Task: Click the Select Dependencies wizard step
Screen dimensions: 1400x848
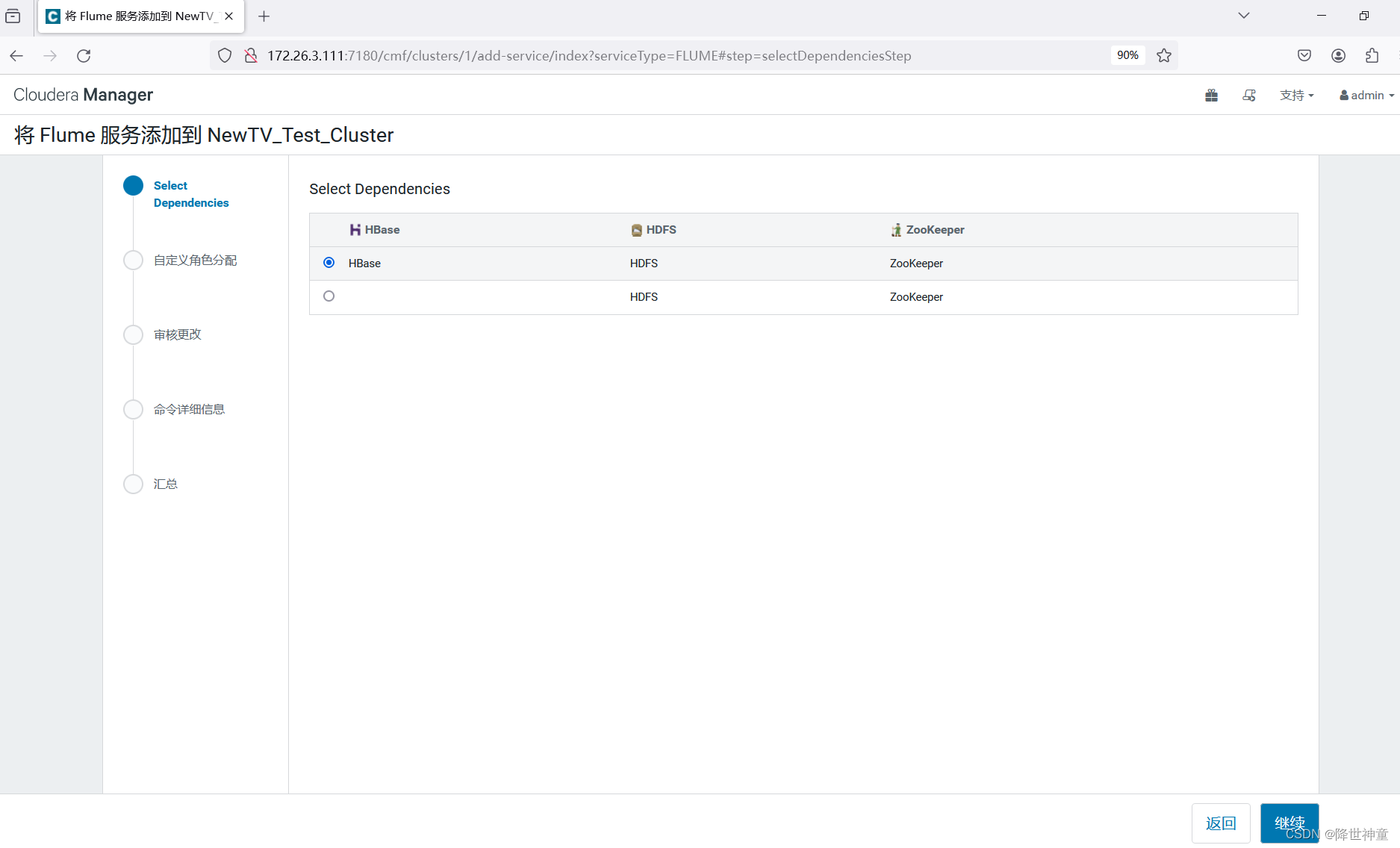Action: 191,194
